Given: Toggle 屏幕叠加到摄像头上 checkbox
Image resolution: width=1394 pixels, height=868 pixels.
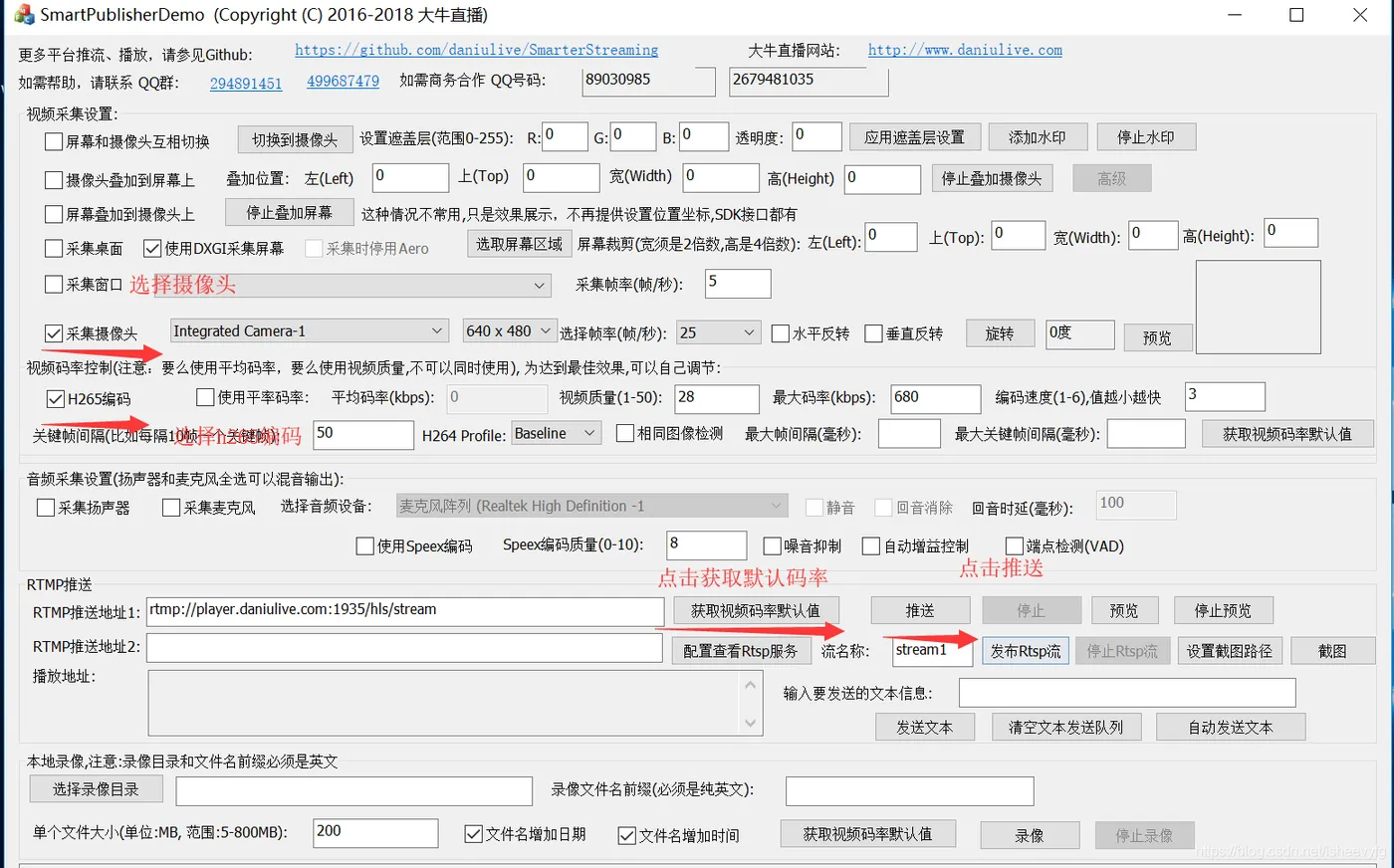Looking at the screenshot, I should click(54, 214).
